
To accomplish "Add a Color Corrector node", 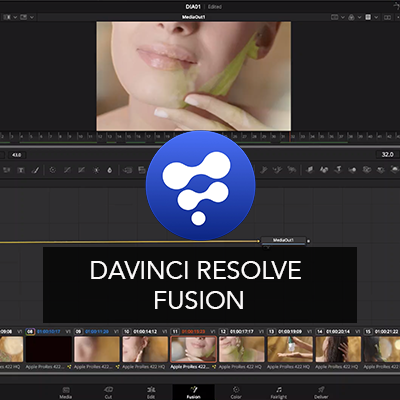I will tap(53, 170).
